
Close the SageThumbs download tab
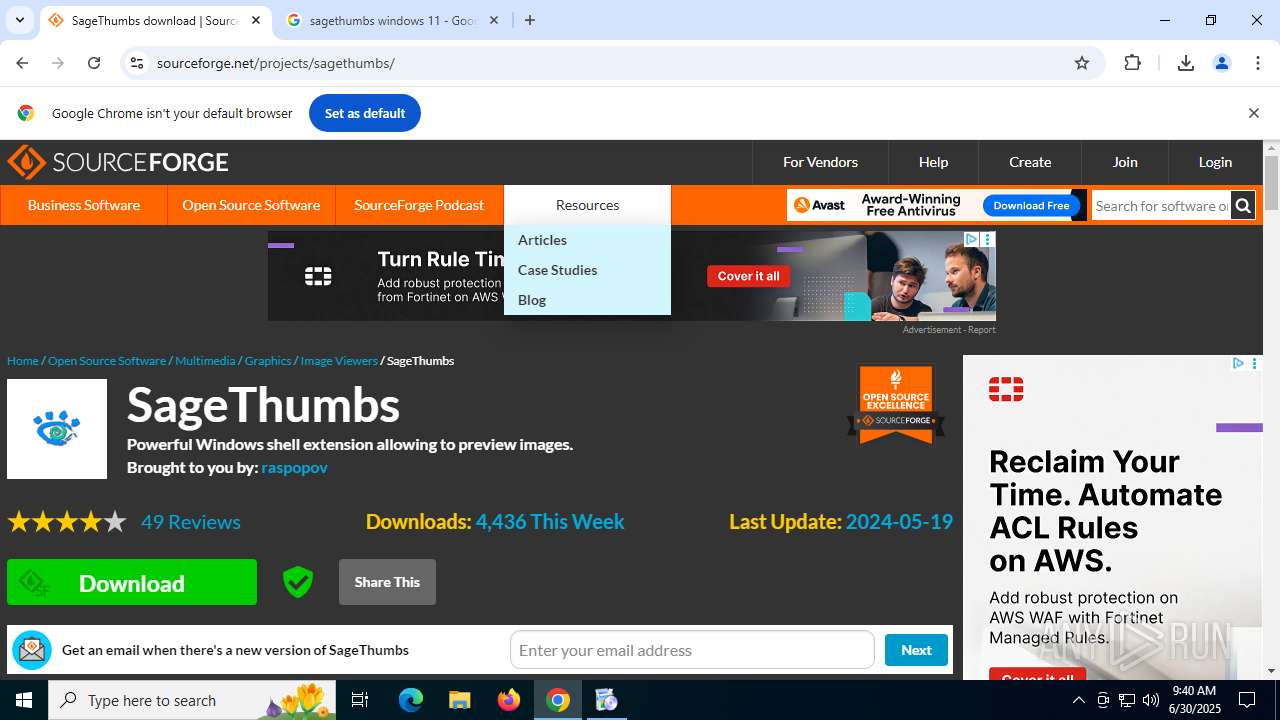(x=256, y=20)
